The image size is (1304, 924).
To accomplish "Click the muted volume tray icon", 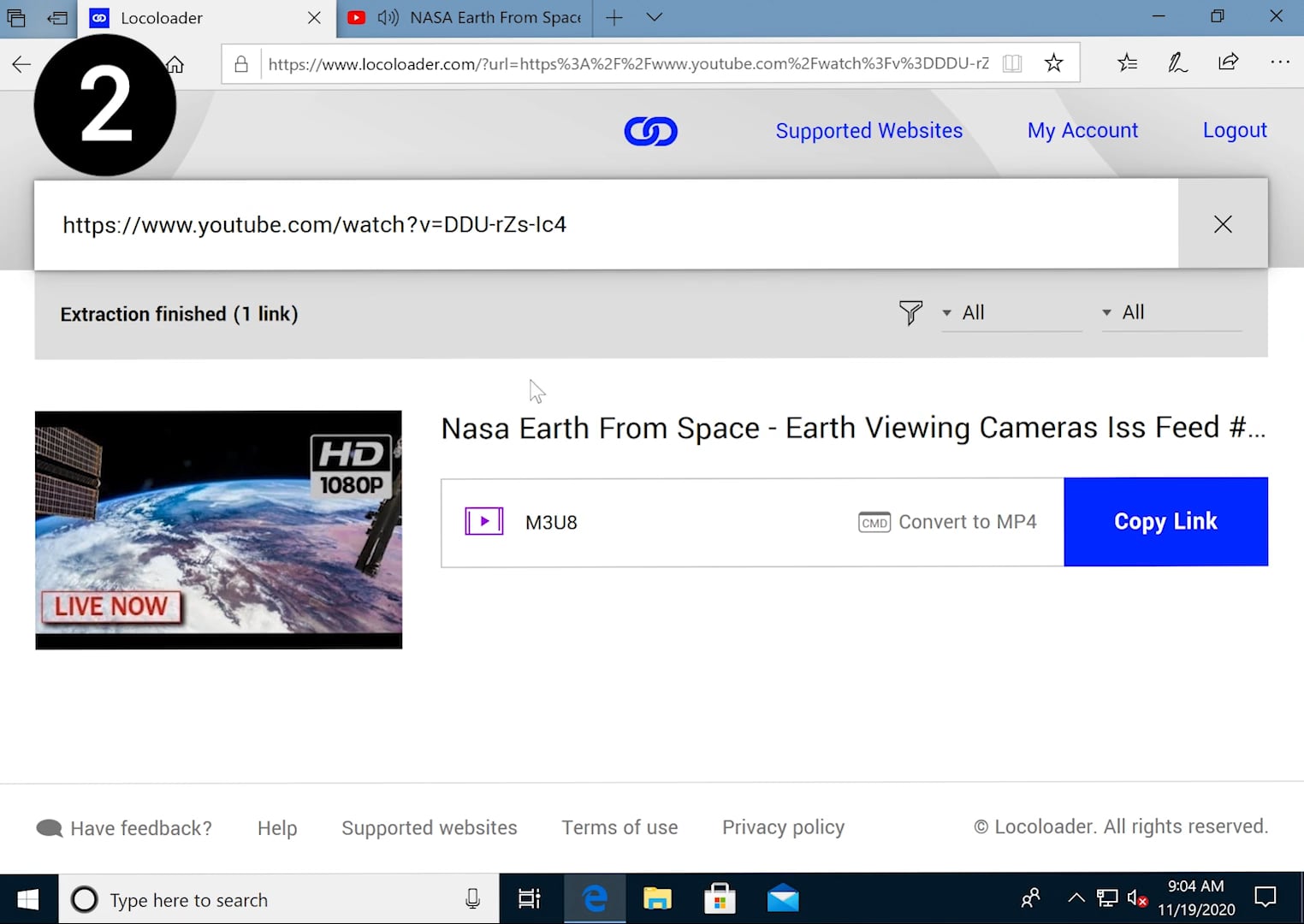I will coord(1137,898).
